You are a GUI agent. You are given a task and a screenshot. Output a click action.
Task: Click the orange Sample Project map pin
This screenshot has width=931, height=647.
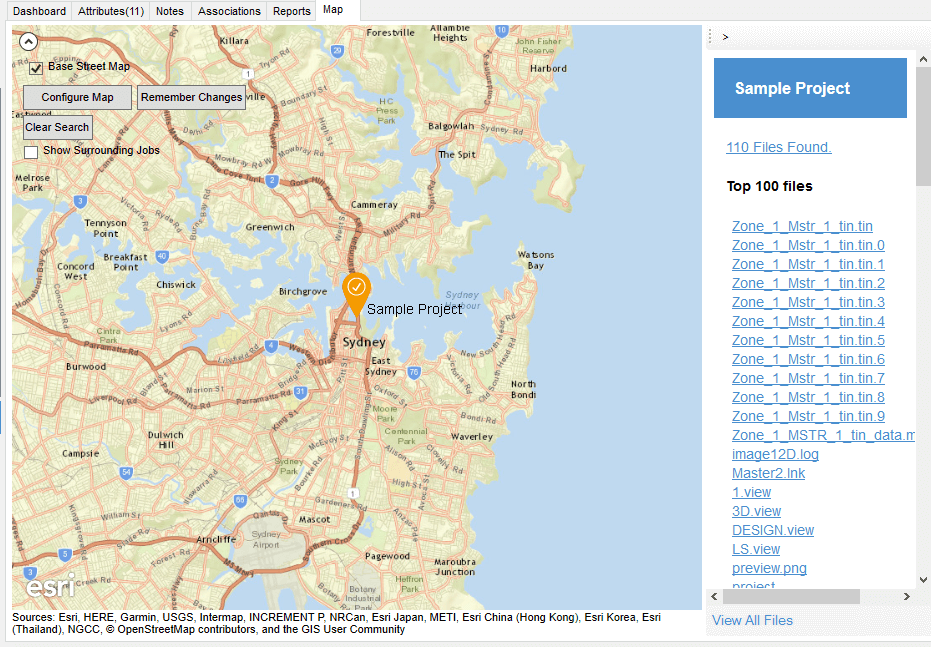point(356,291)
